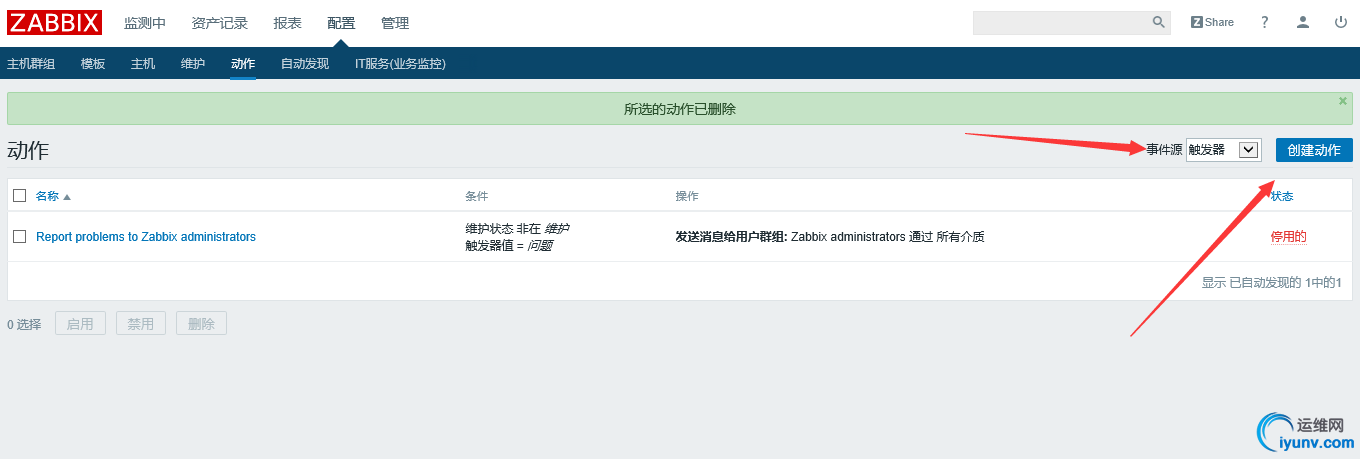Open the Zabbix Share link

click(1212, 22)
